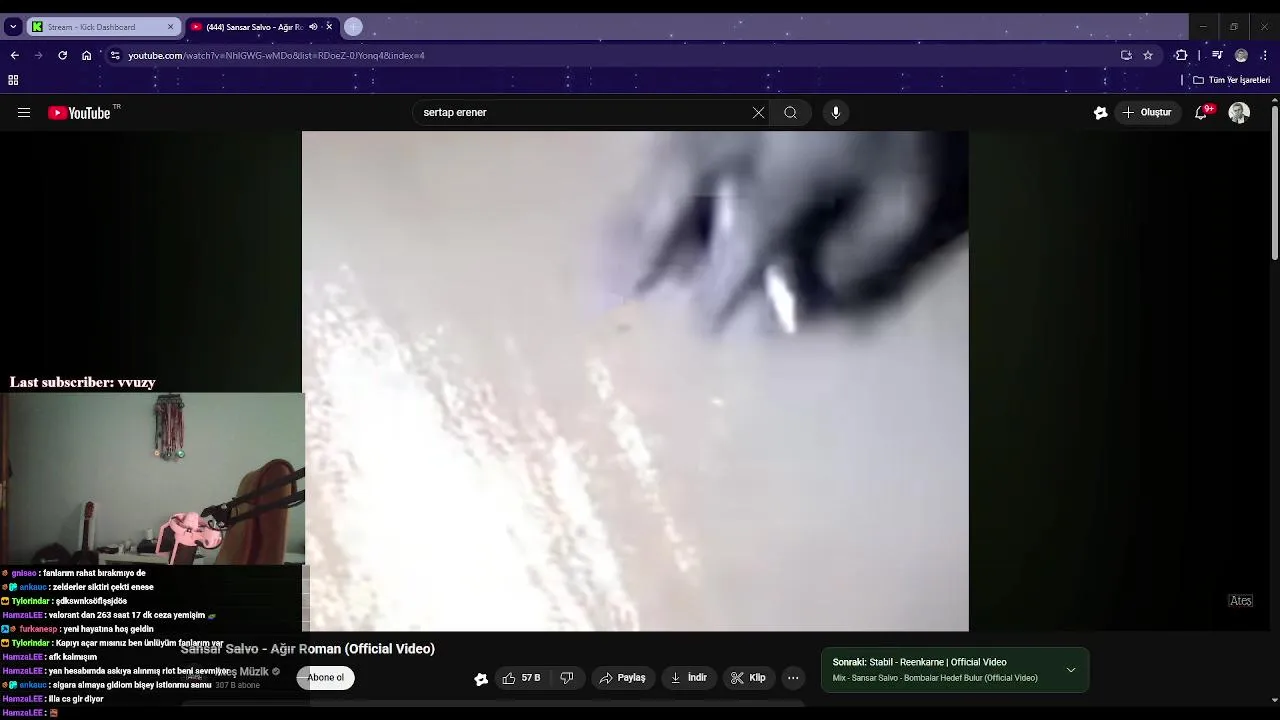This screenshot has height=720, width=1280.
Task: Switch to the Stream - Kick Dashboard tab
Action: coord(103,27)
